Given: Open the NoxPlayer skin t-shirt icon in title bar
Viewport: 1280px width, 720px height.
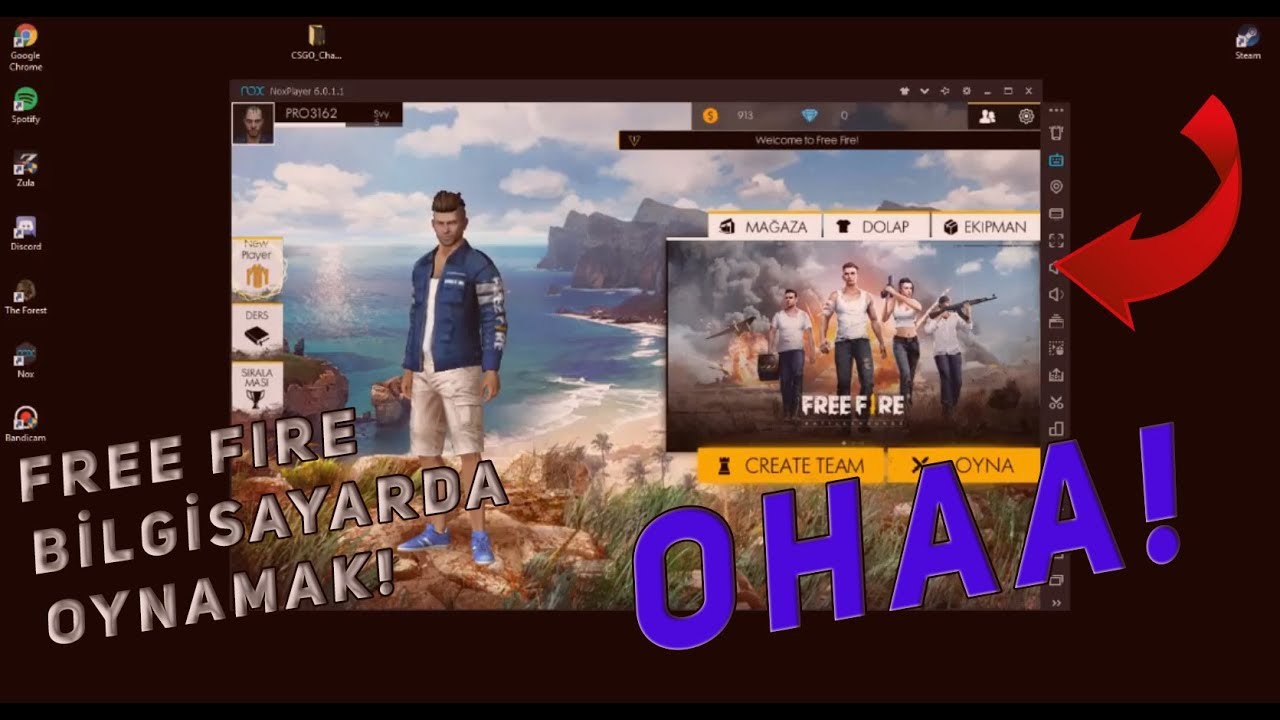Looking at the screenshot, I should click(x=904, y=91).
